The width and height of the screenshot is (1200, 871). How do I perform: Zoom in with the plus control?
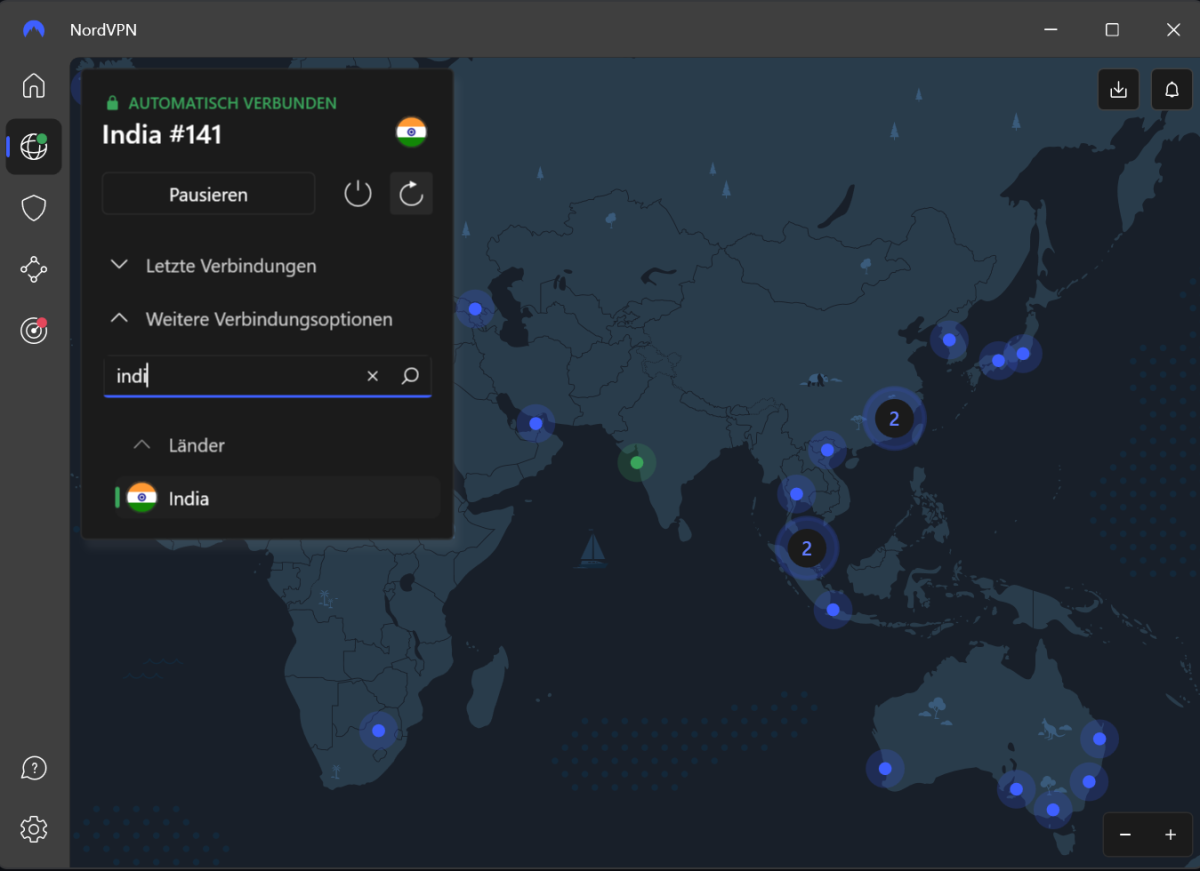tap(1170, 834)
